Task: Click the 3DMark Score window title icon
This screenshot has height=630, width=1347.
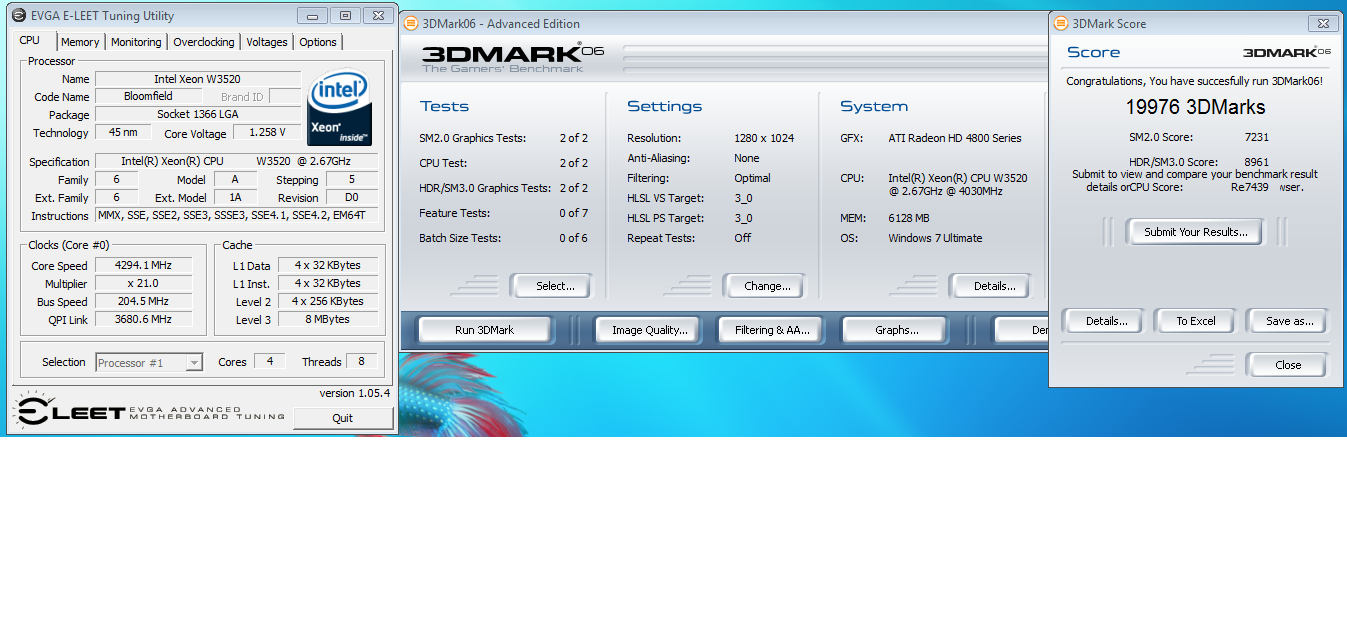Action: click(x=1061, y=23)
